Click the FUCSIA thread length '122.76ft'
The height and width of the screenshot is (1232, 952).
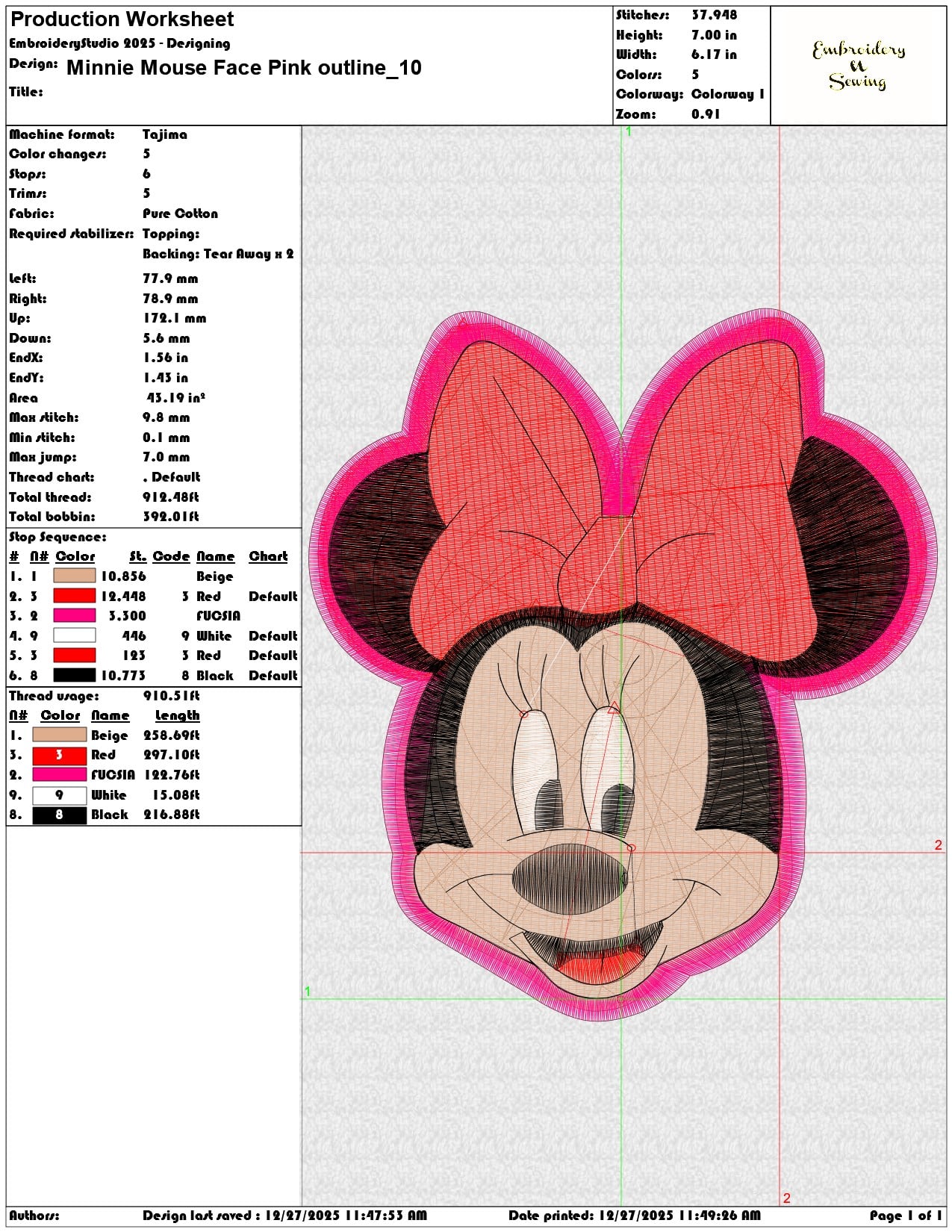[172, 775]
